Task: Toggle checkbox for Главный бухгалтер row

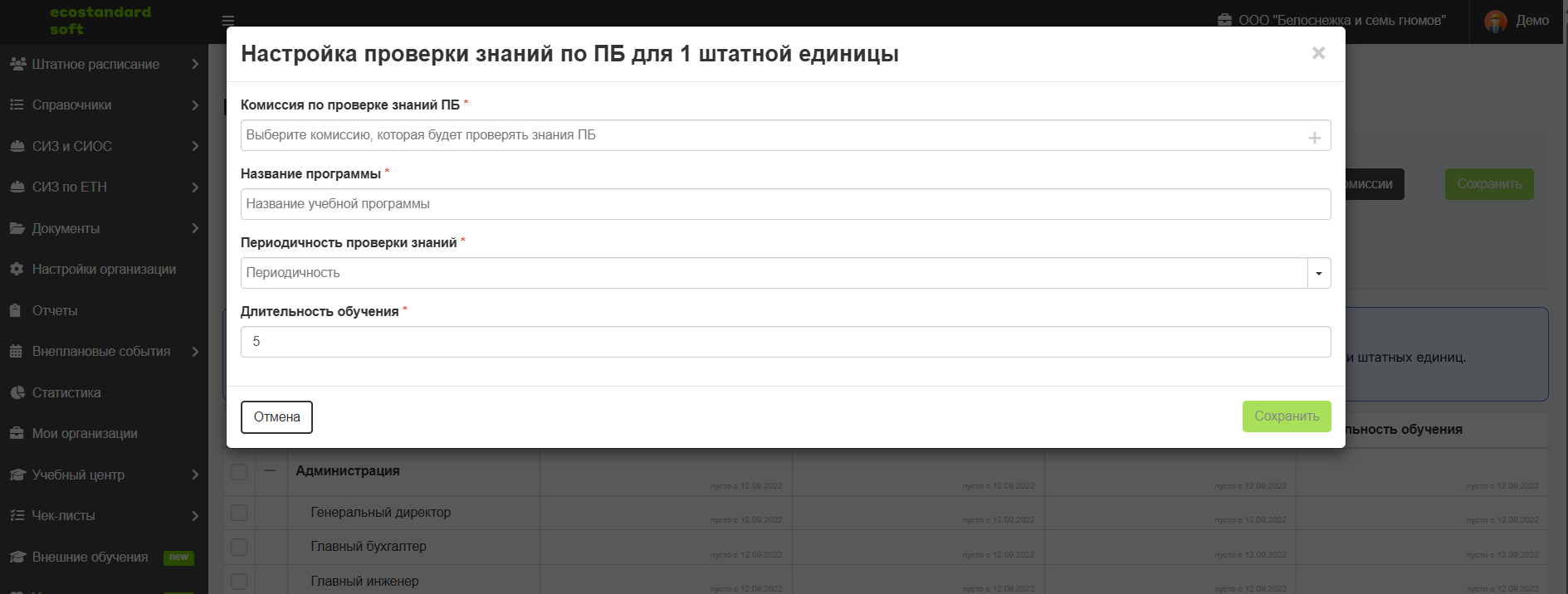Action: [x=239, y=547]
